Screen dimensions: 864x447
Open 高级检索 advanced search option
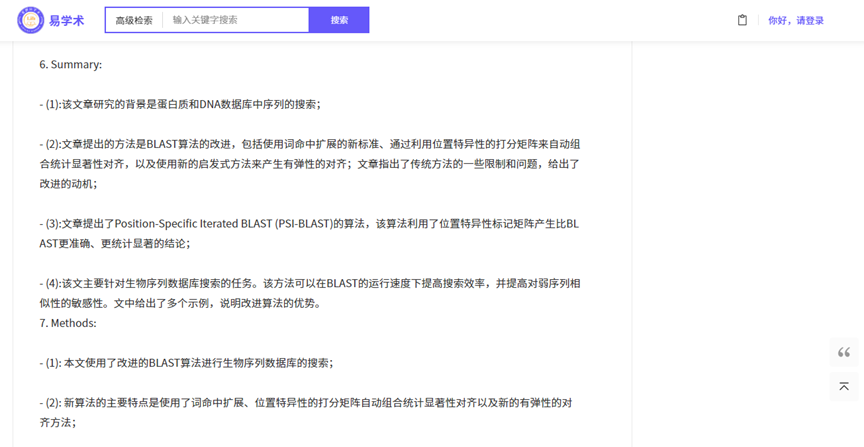[134, 20]
